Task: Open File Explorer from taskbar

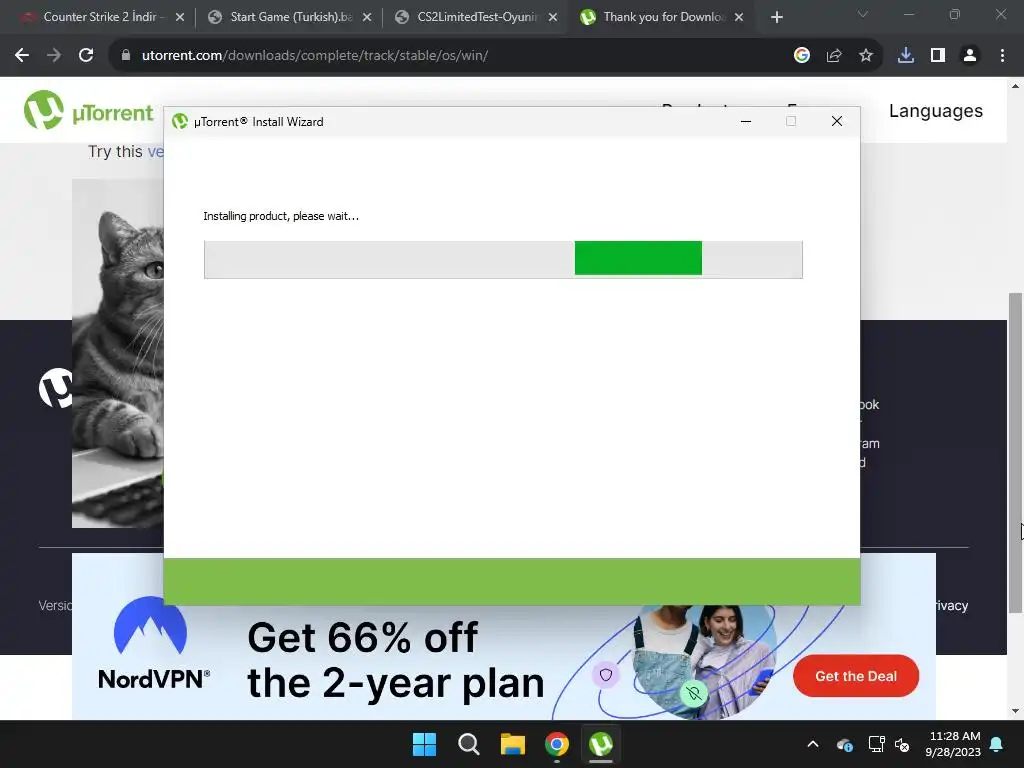Action: (x=513, y=744)
